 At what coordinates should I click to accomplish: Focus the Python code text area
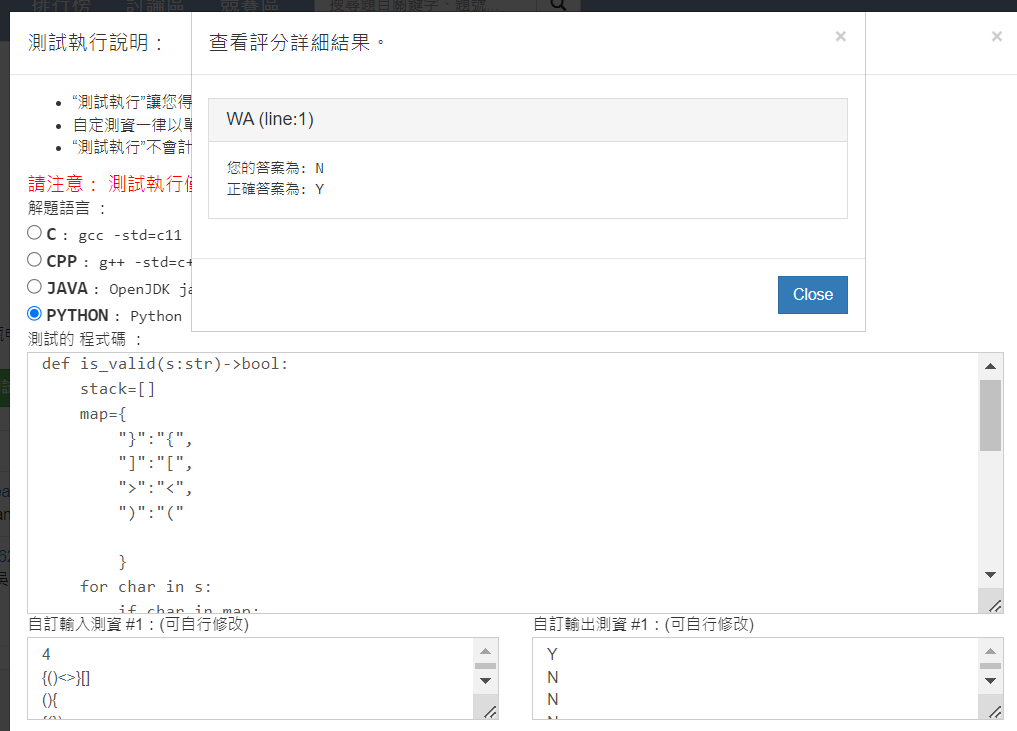pyautogui.click(x=500, y=480)
